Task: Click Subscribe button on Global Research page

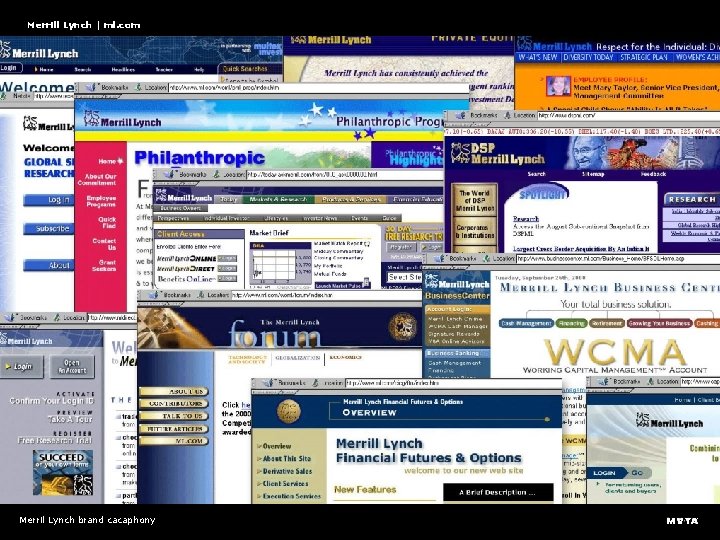Action: click(x=49, y=228)
